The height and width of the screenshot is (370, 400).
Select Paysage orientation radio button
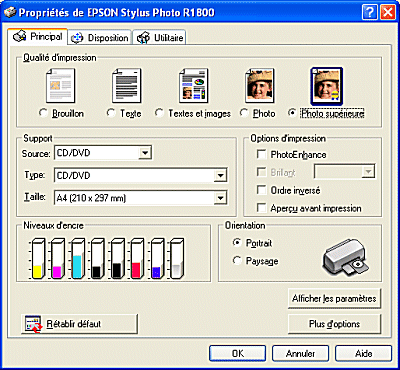pyautogui.click(x=237, y=261)
